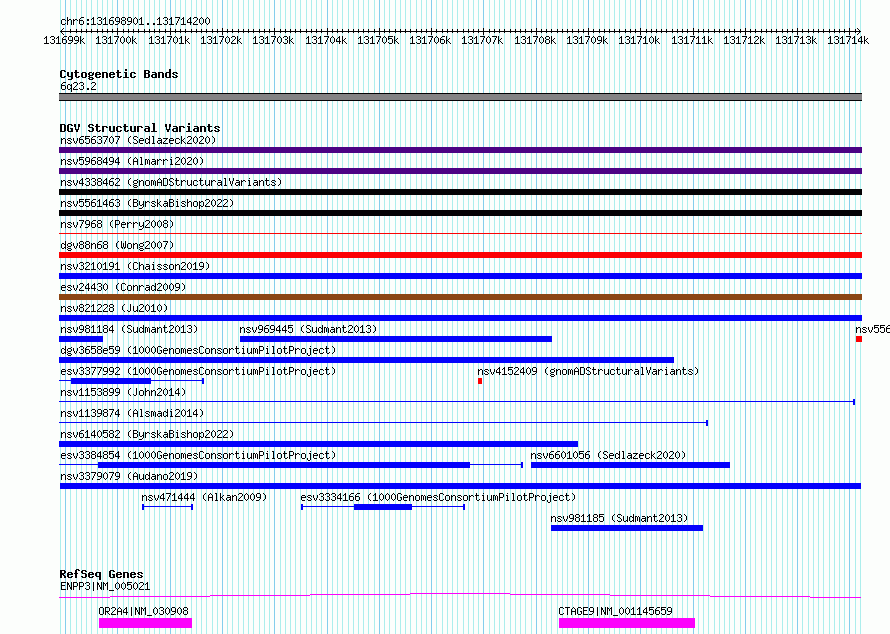This screenshot has height=634, width=890.
Task: Click the Cytogenetic Bands track heading
Action: tap(119, 74)
